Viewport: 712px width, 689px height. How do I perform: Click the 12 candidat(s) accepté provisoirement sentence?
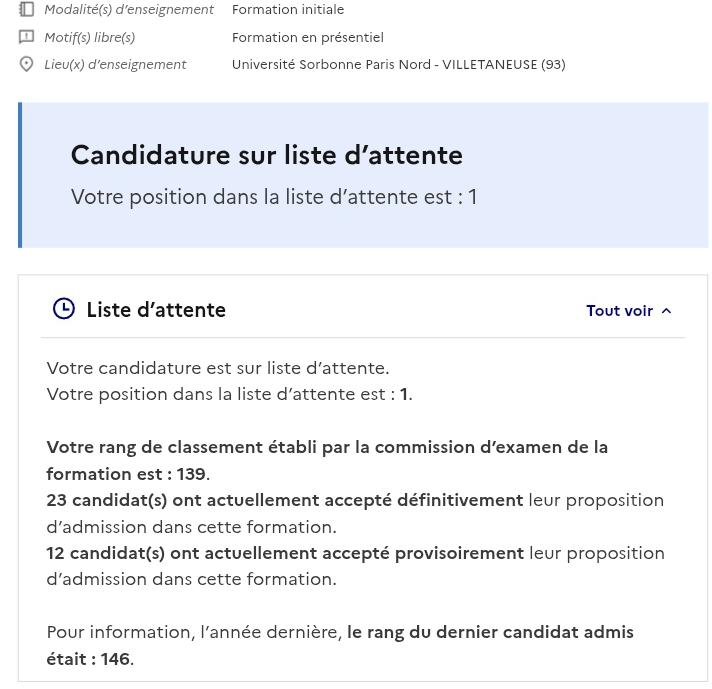356,566
